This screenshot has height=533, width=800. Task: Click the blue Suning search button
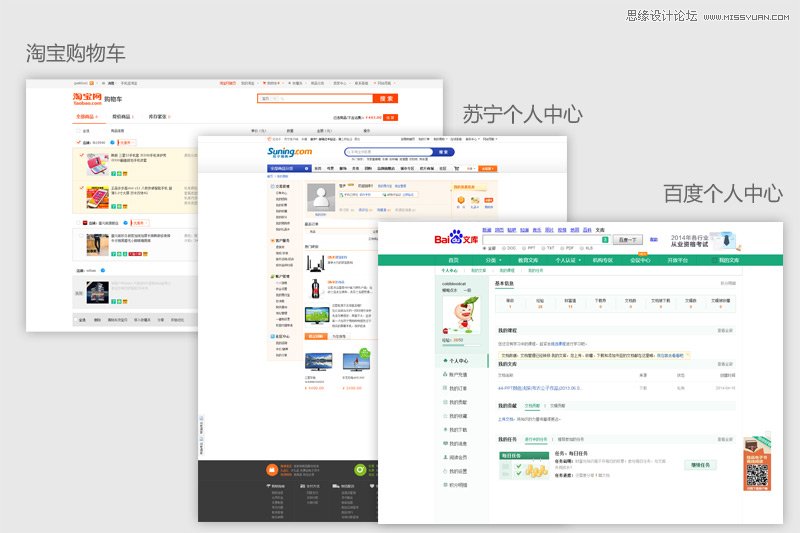443,152
